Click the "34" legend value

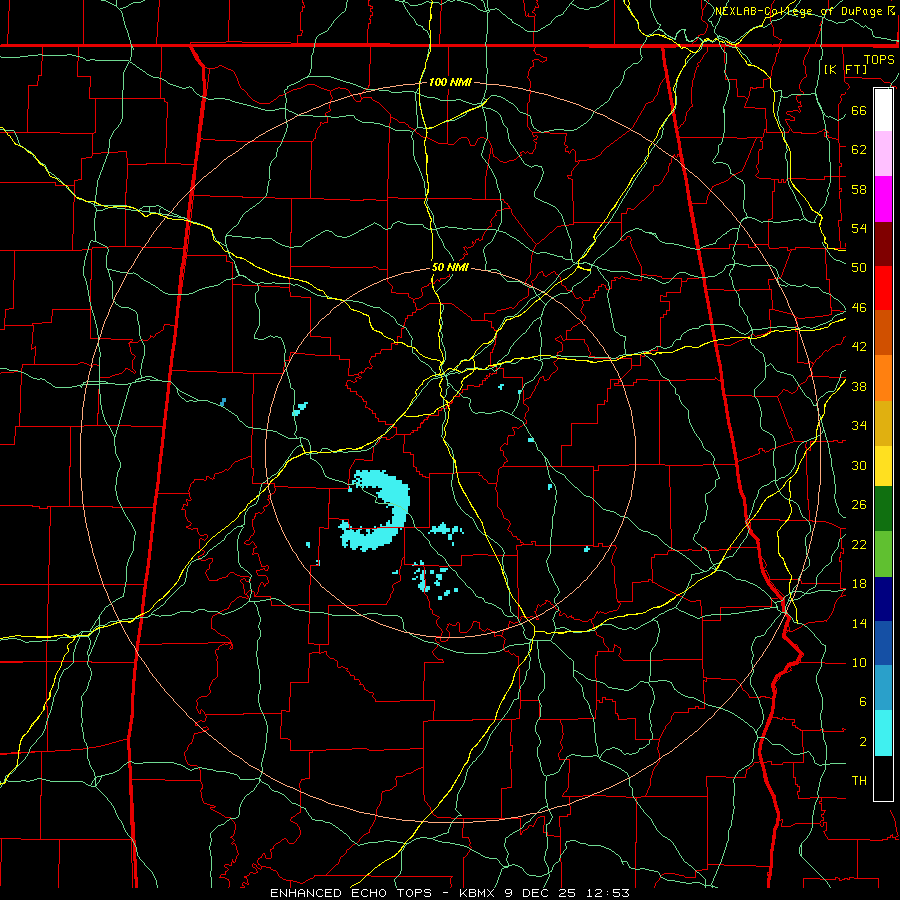(x=859, y=425)
